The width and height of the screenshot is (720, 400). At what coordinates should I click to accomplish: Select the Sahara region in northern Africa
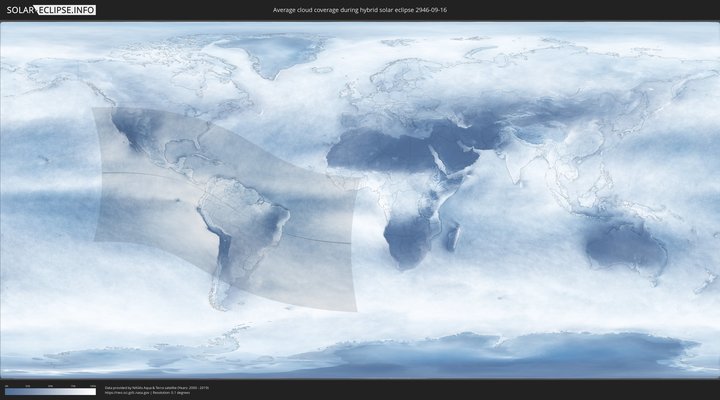[x=375, y=150]
